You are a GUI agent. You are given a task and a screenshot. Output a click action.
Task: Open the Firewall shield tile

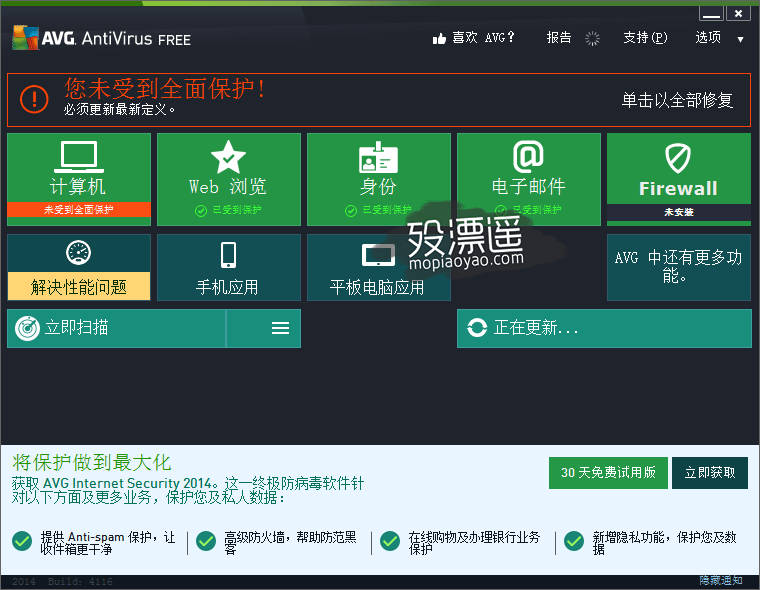(679, 179)
